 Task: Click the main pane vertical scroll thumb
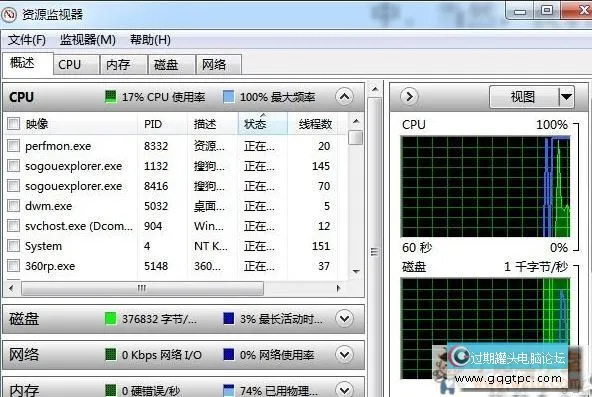[x=375, y=249]
